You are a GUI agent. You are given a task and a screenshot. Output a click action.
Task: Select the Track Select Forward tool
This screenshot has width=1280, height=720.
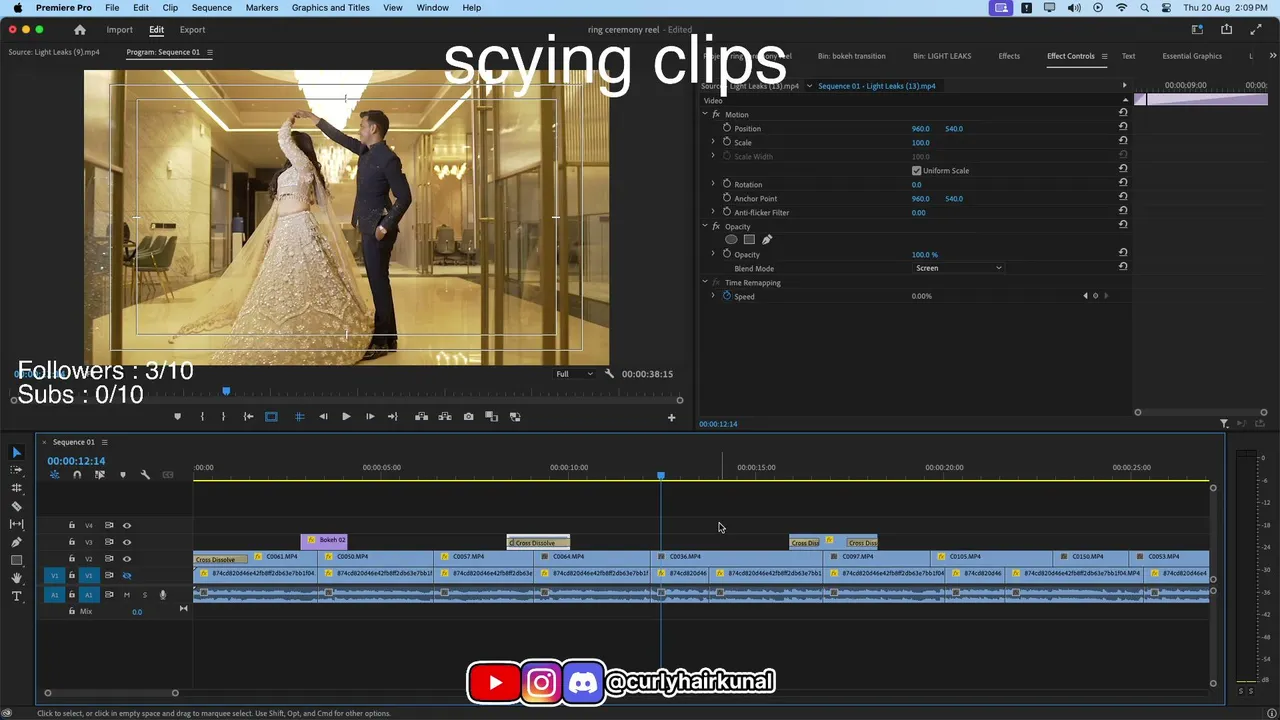[16, 470]
